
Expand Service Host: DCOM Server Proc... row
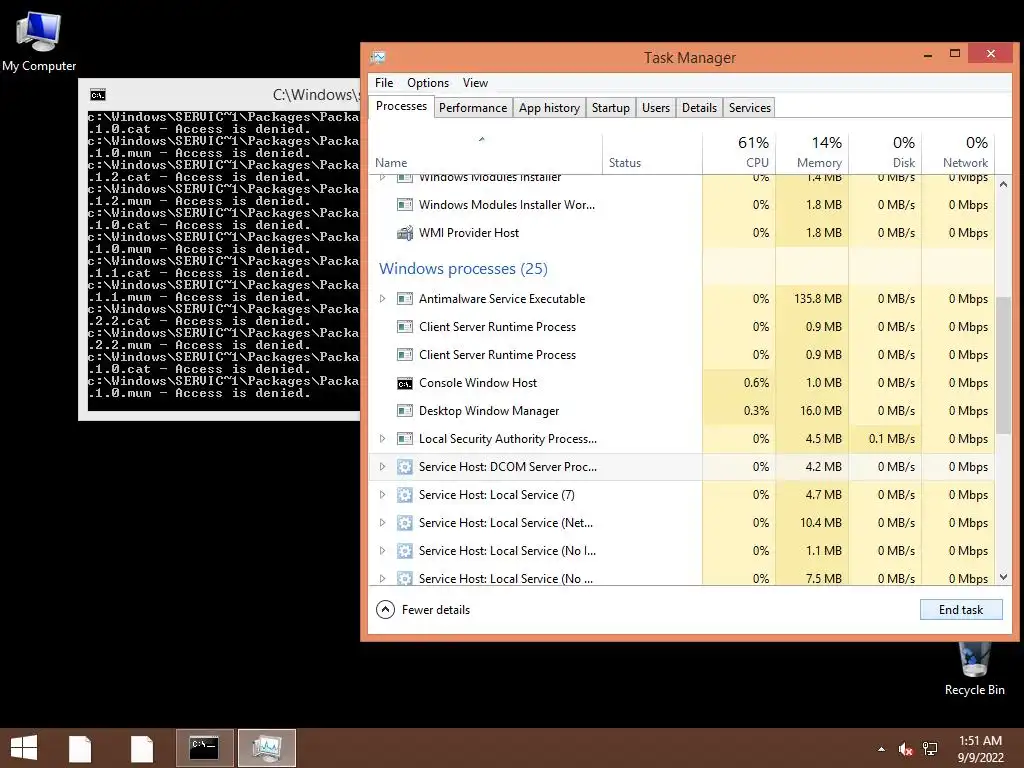(x=383, y=467)
